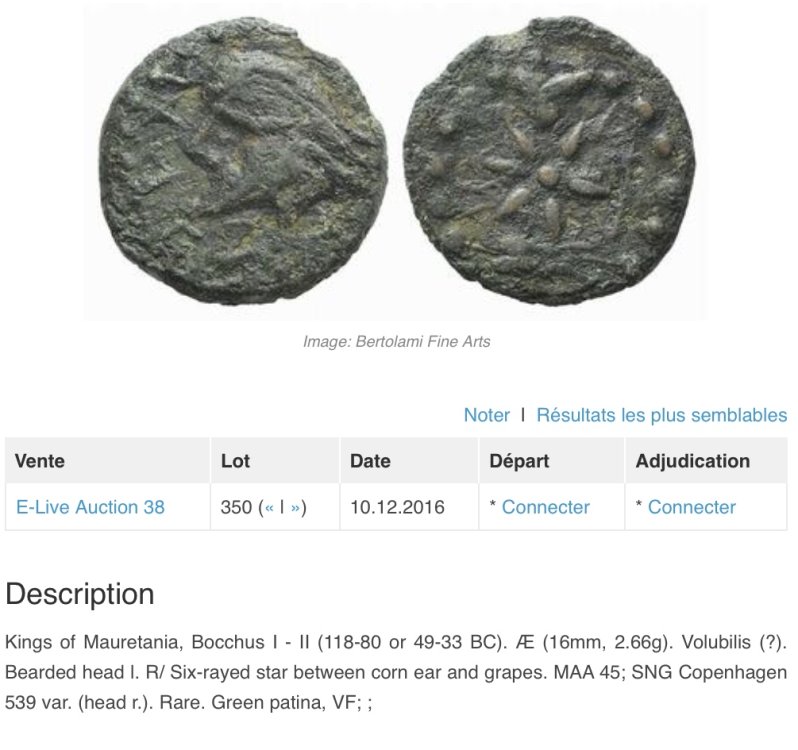Click Connecter under the Départ column
Viewport: 798px width, 750px height.
point(545,507)
